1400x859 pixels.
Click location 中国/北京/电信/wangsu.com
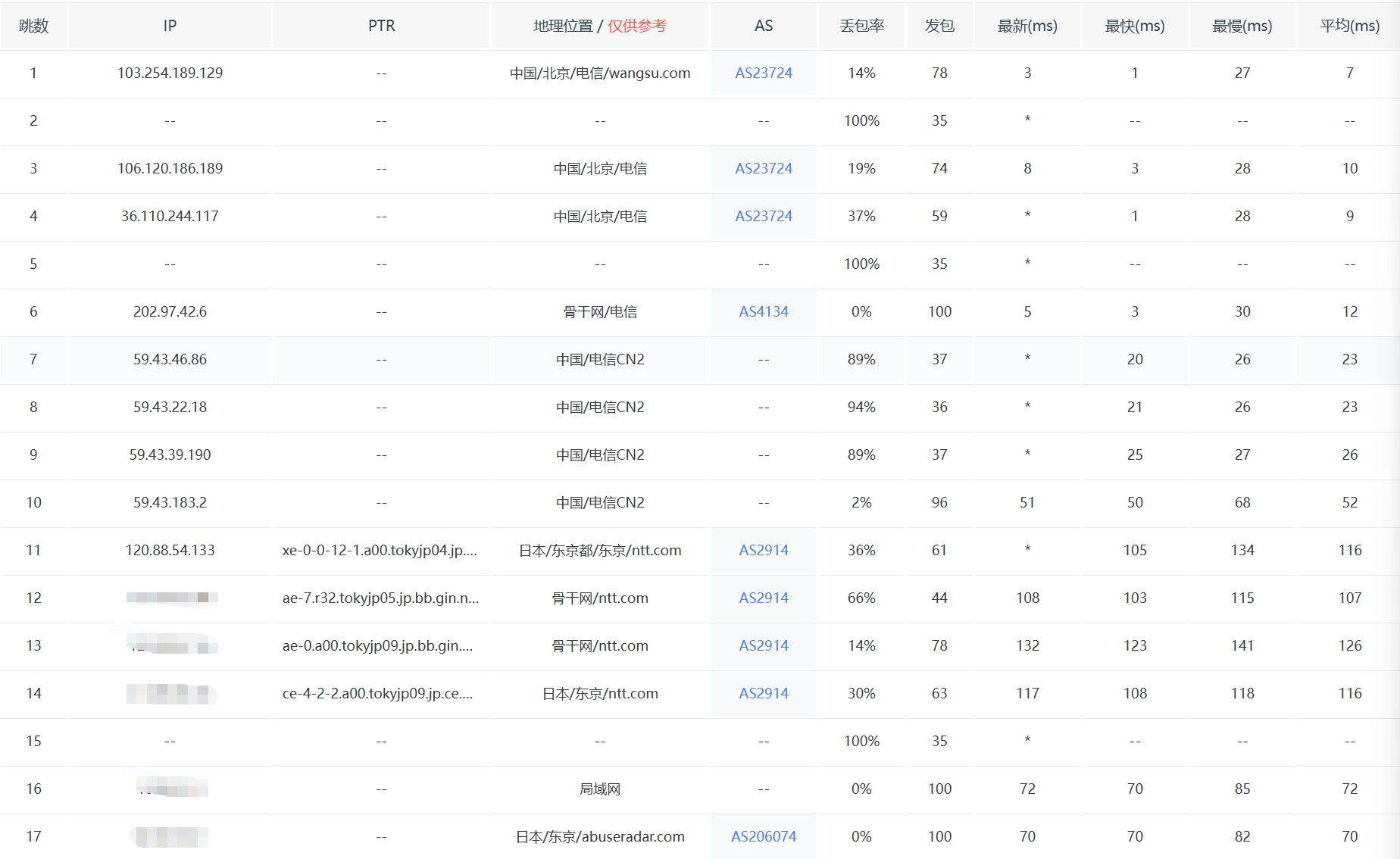click(600, 73)
